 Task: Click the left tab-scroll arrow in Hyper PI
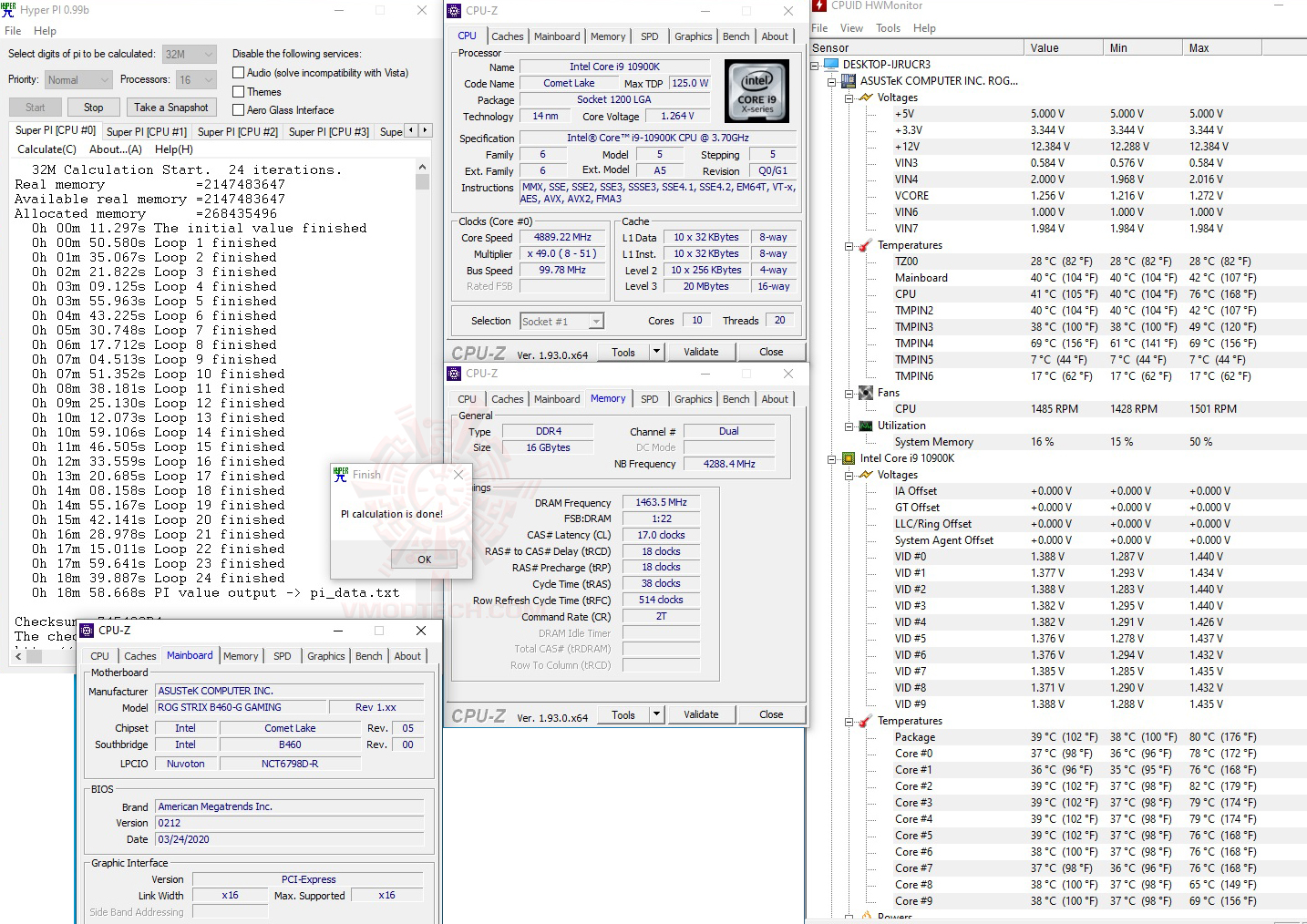[x=411, y=131]
